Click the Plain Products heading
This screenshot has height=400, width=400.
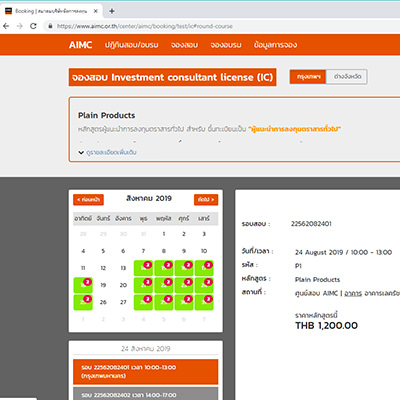[106, 115]
